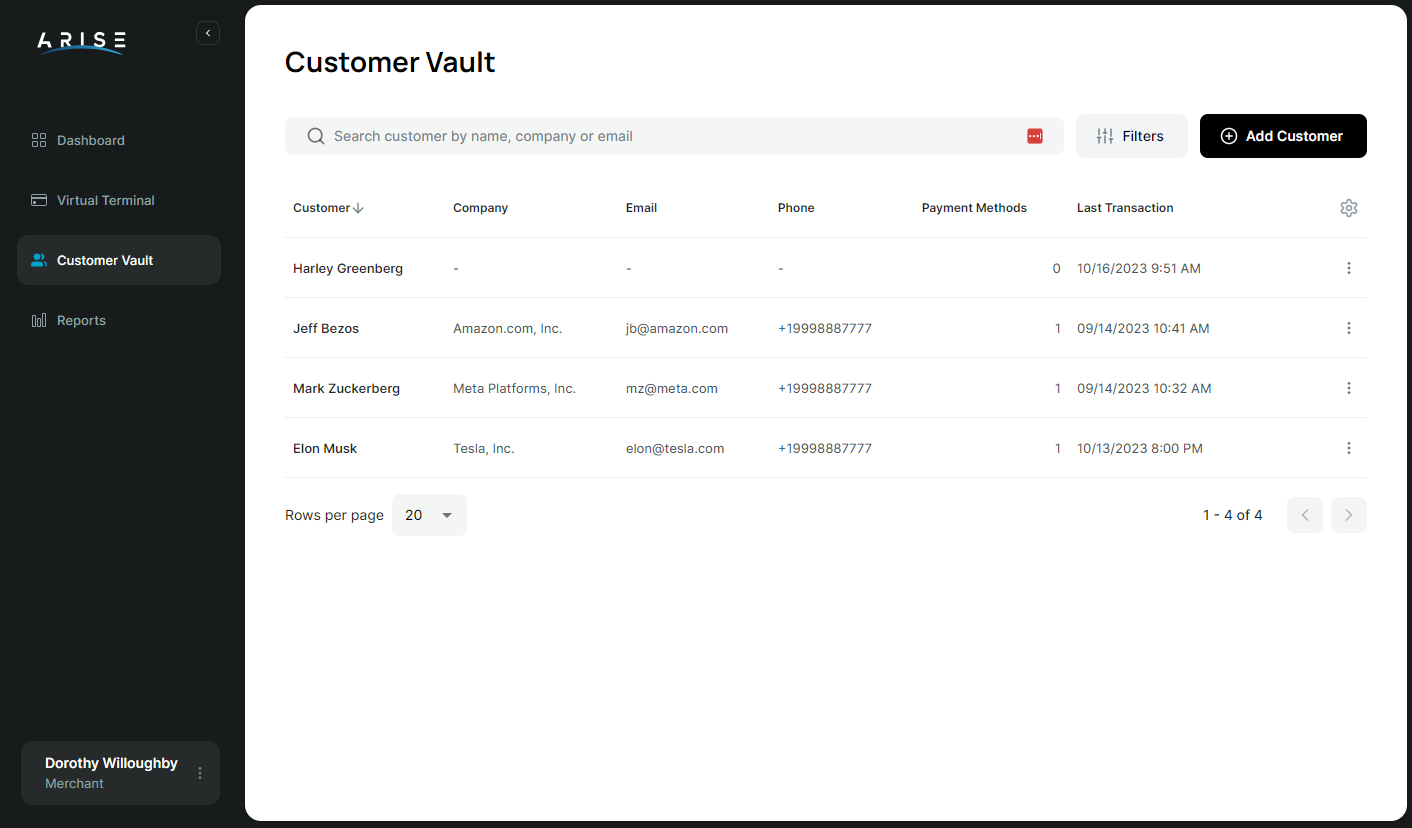The width and height of the screenshot is (1412, 828).
Task: Click Email column header
Action: (641, 208)
